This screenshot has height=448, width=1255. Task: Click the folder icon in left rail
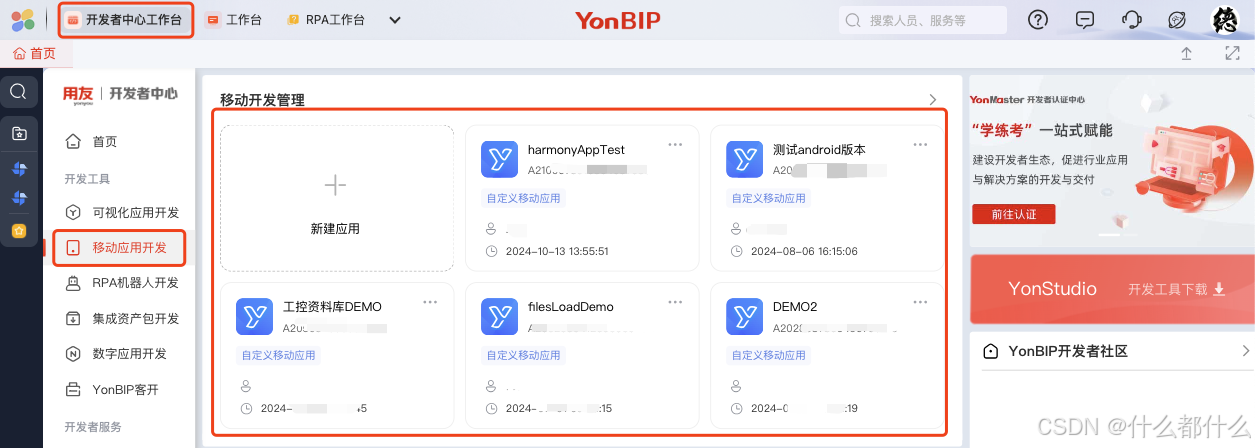tap(19, 133)
